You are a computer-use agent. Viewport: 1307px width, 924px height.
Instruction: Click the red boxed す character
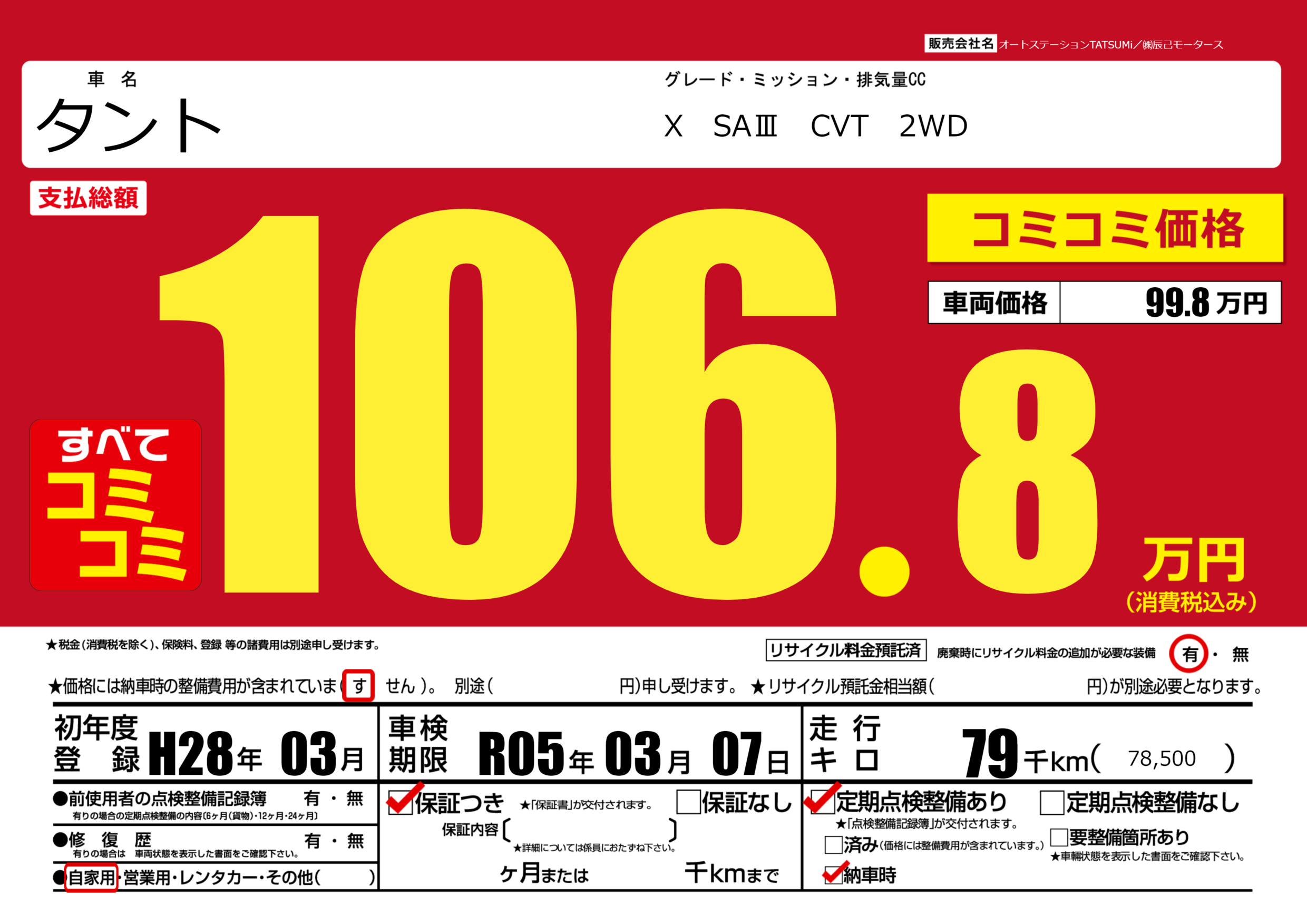[x=358, y=685]
